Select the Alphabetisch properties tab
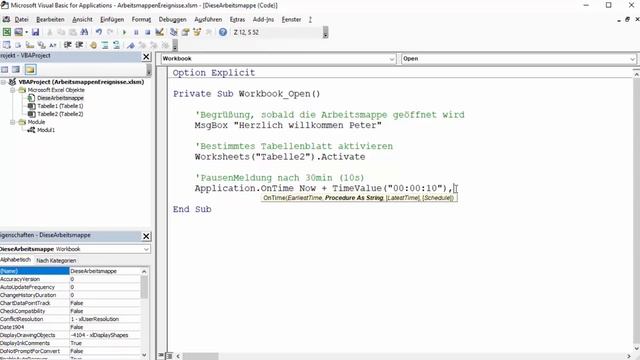The height and width of the screenshot is (360, 640). tap(16, 260)
